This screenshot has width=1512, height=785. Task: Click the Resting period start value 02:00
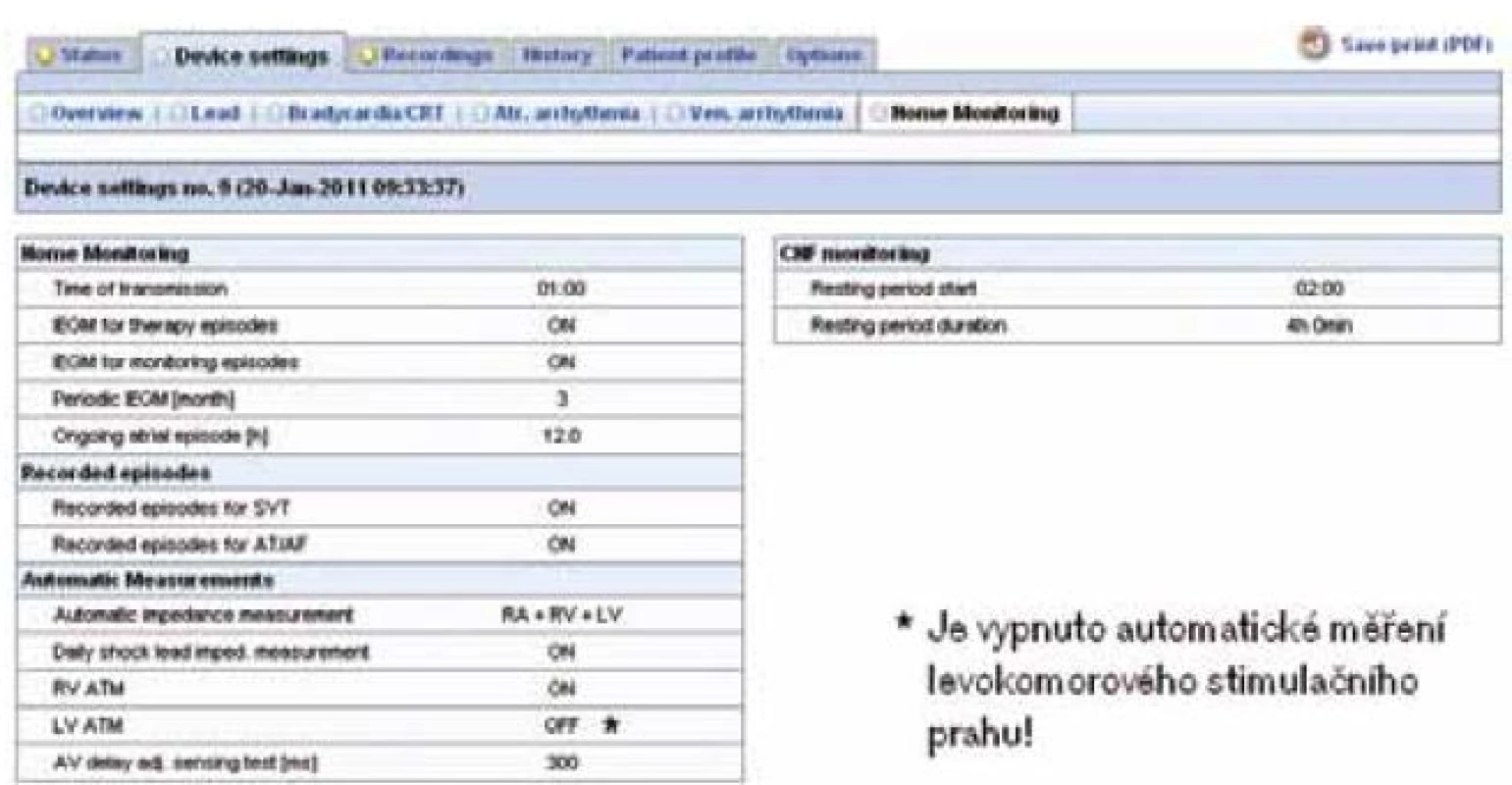tap(1319, 289)
